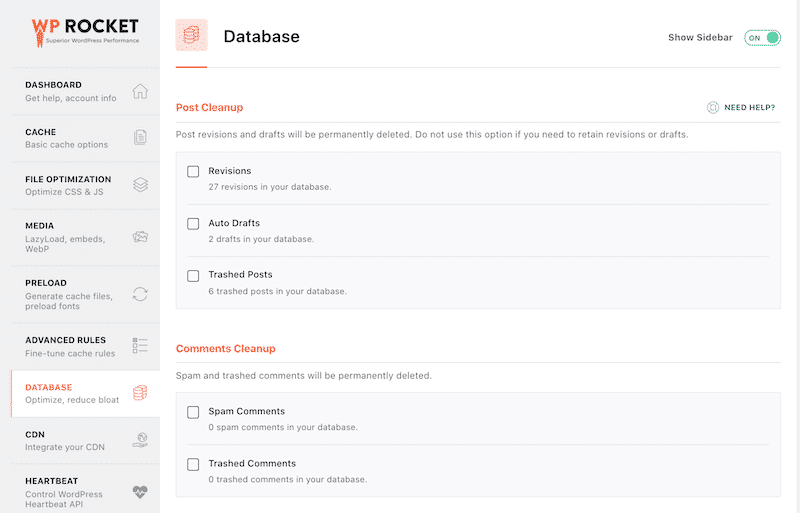Open the Dashboard menu item
Viewport: 800px width, 513px height.
(x=85, y=91)
